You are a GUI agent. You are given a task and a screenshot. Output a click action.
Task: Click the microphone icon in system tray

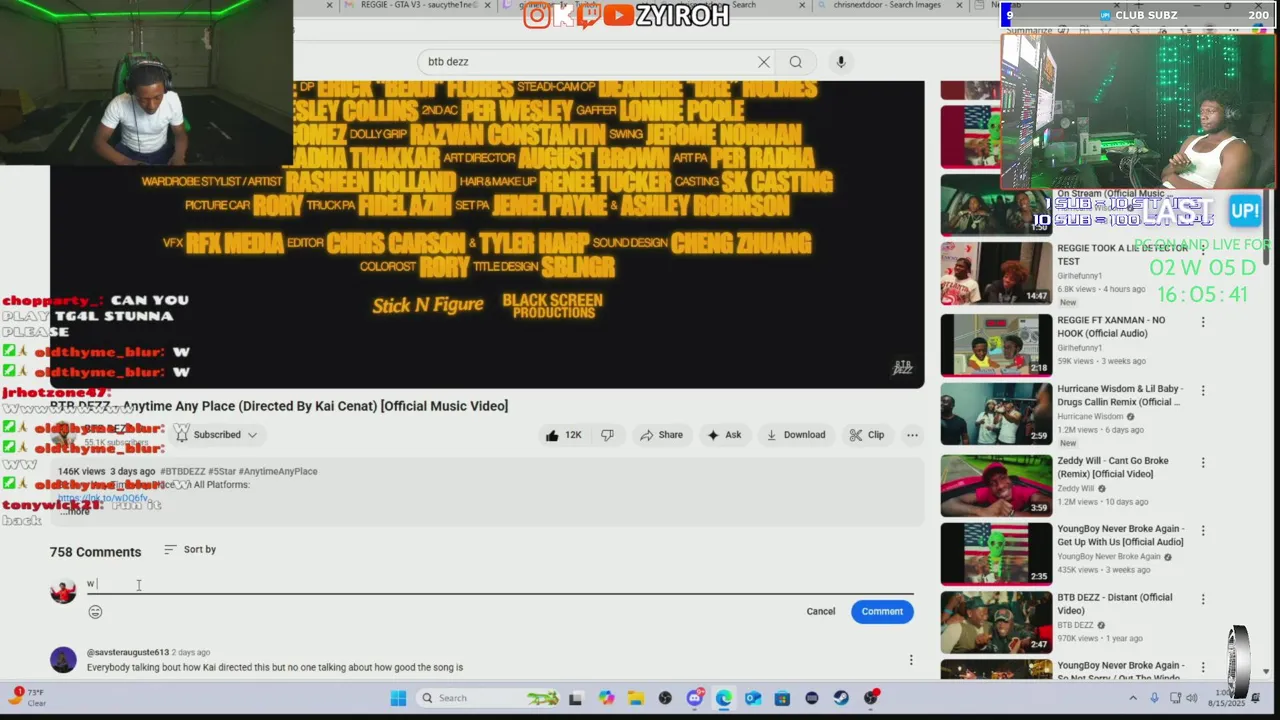tap(1154, 698)
